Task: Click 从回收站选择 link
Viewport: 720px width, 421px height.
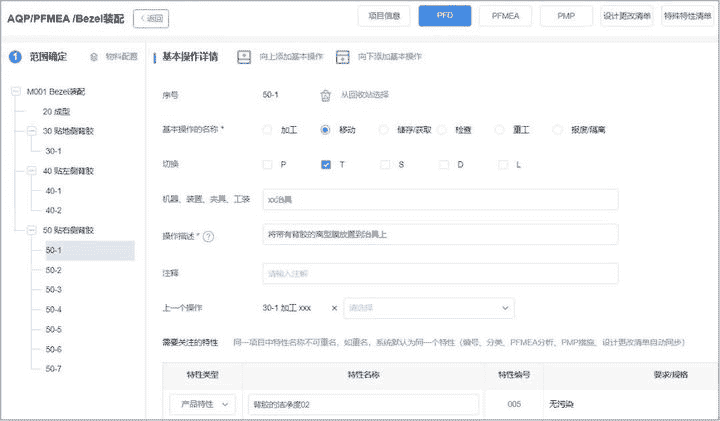Action: [x=365, y=95]
